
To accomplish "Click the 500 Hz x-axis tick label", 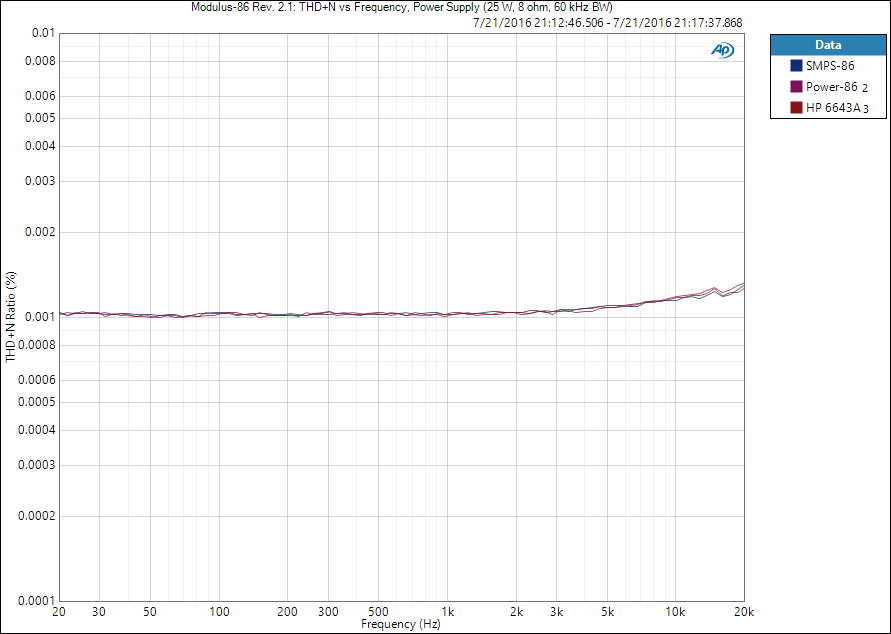I will (x=378, y=612).
